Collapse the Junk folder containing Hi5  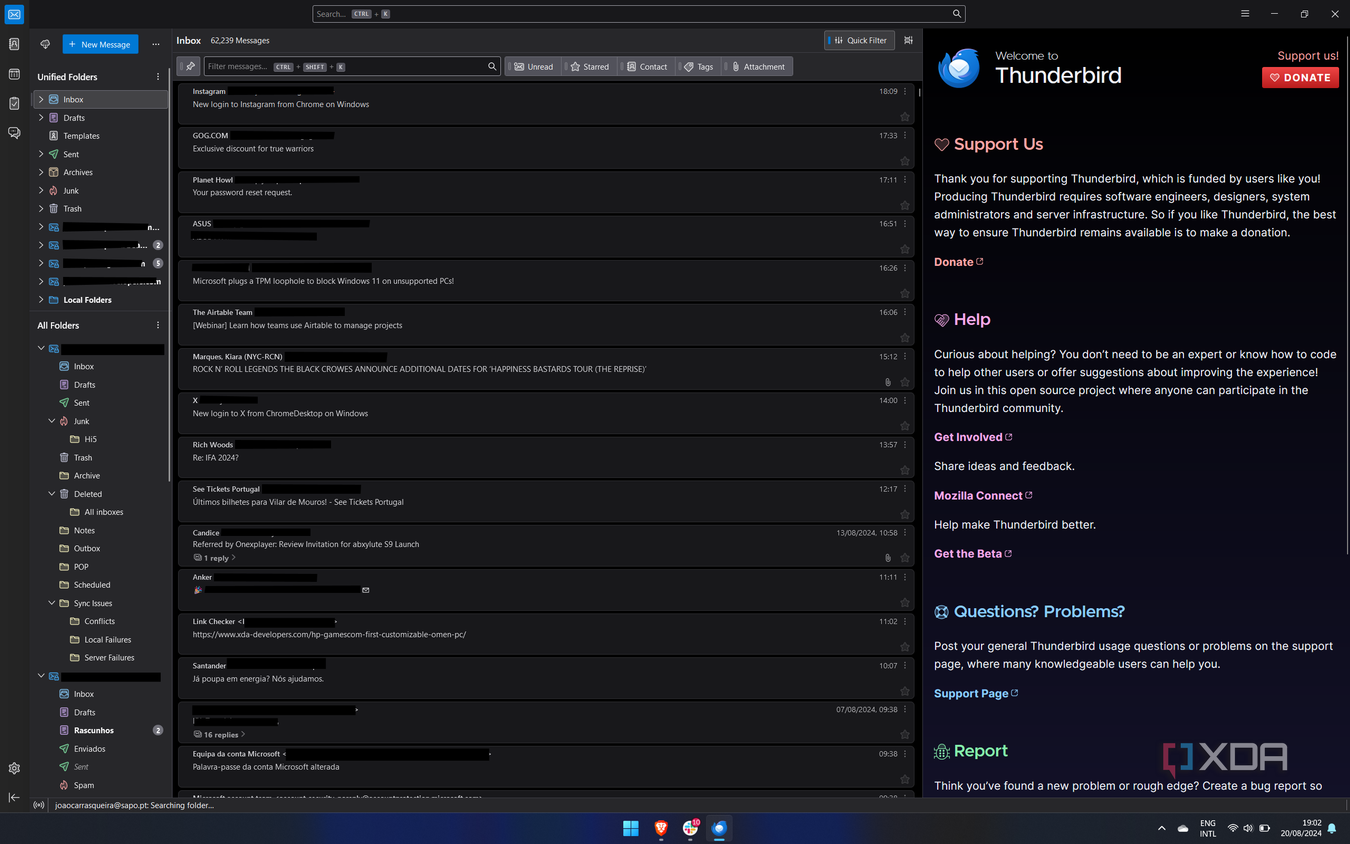pyautogui.click(x=52, y=421)
